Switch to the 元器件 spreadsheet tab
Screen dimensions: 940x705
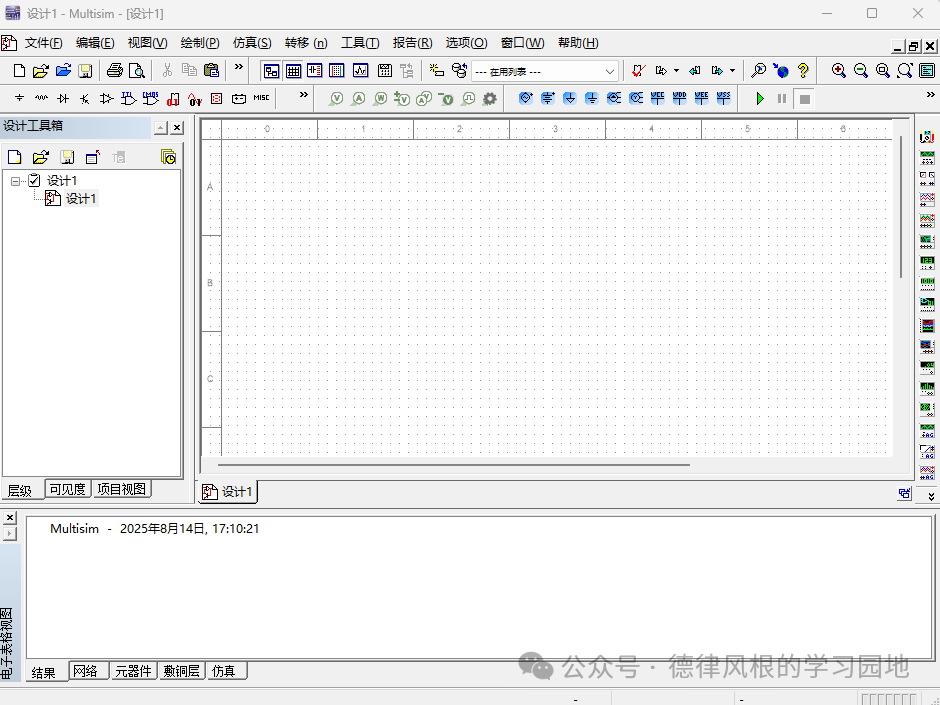point(133,671)
